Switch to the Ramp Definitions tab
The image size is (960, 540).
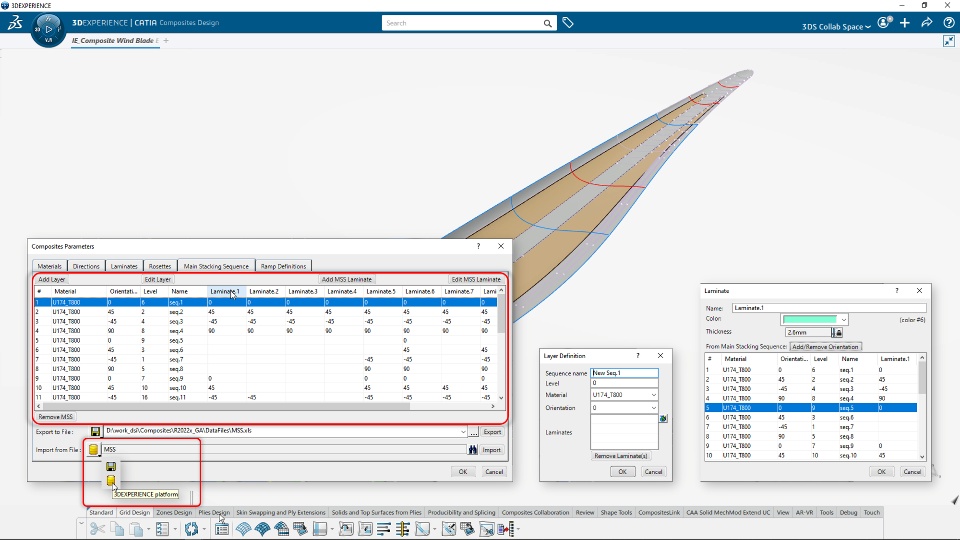point(283,266)
